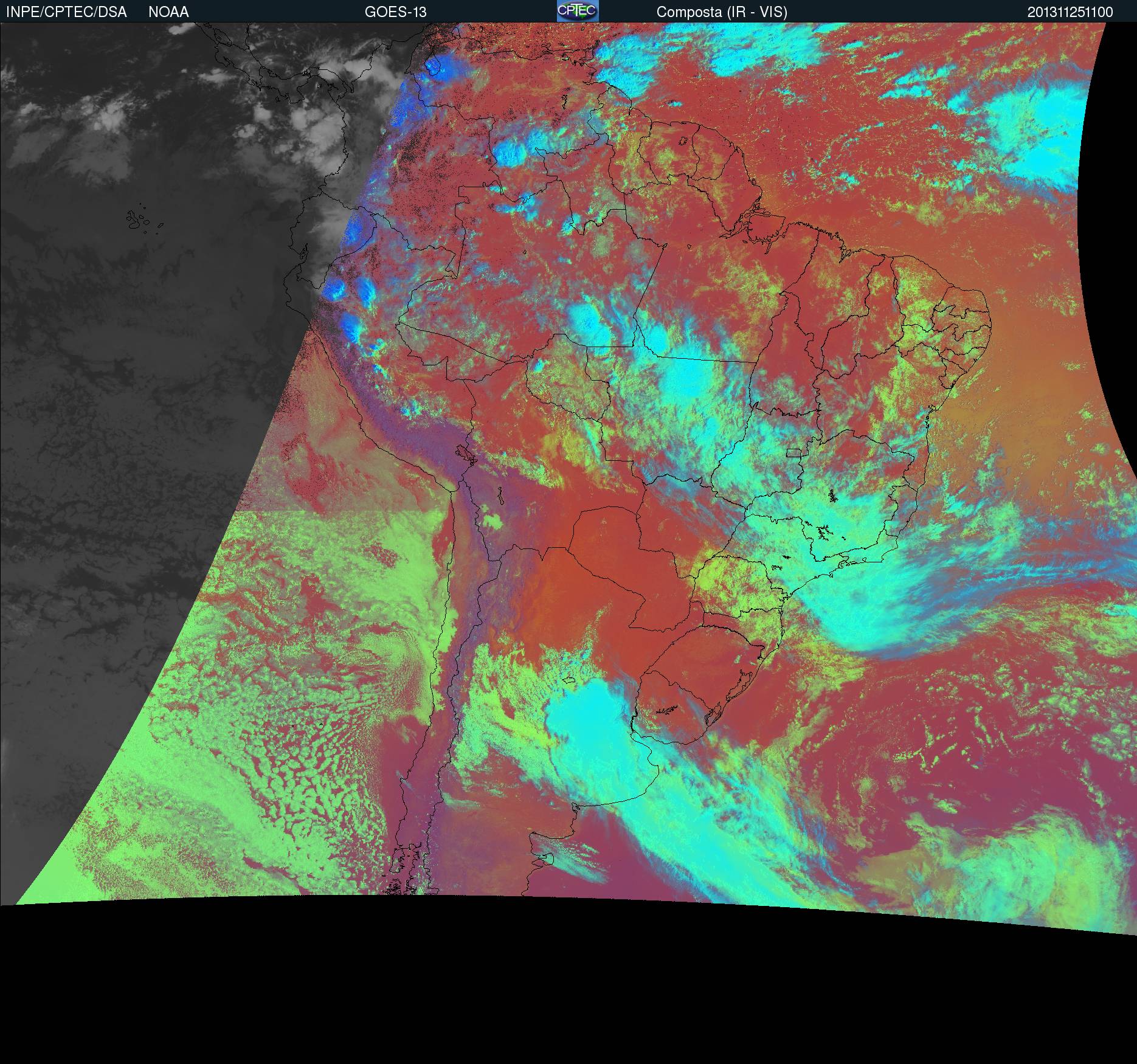Select the INPE/CPTEC/DSA header text
Image resolution: width=1137 pixels, height=1064 pixels.
point(66,12)
